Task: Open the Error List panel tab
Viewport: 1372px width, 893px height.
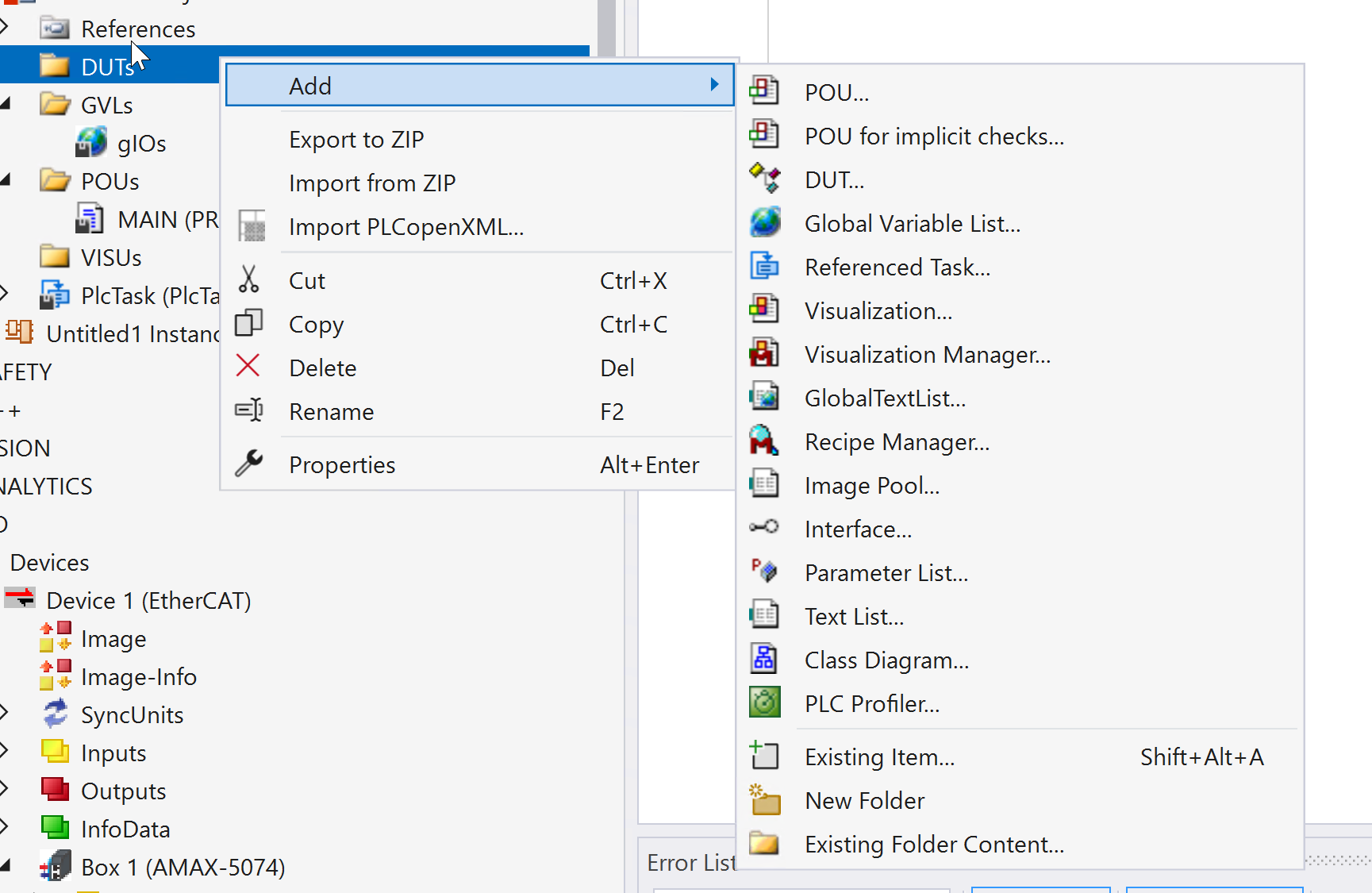Action: pyautogui.click(x=690, y=863)
